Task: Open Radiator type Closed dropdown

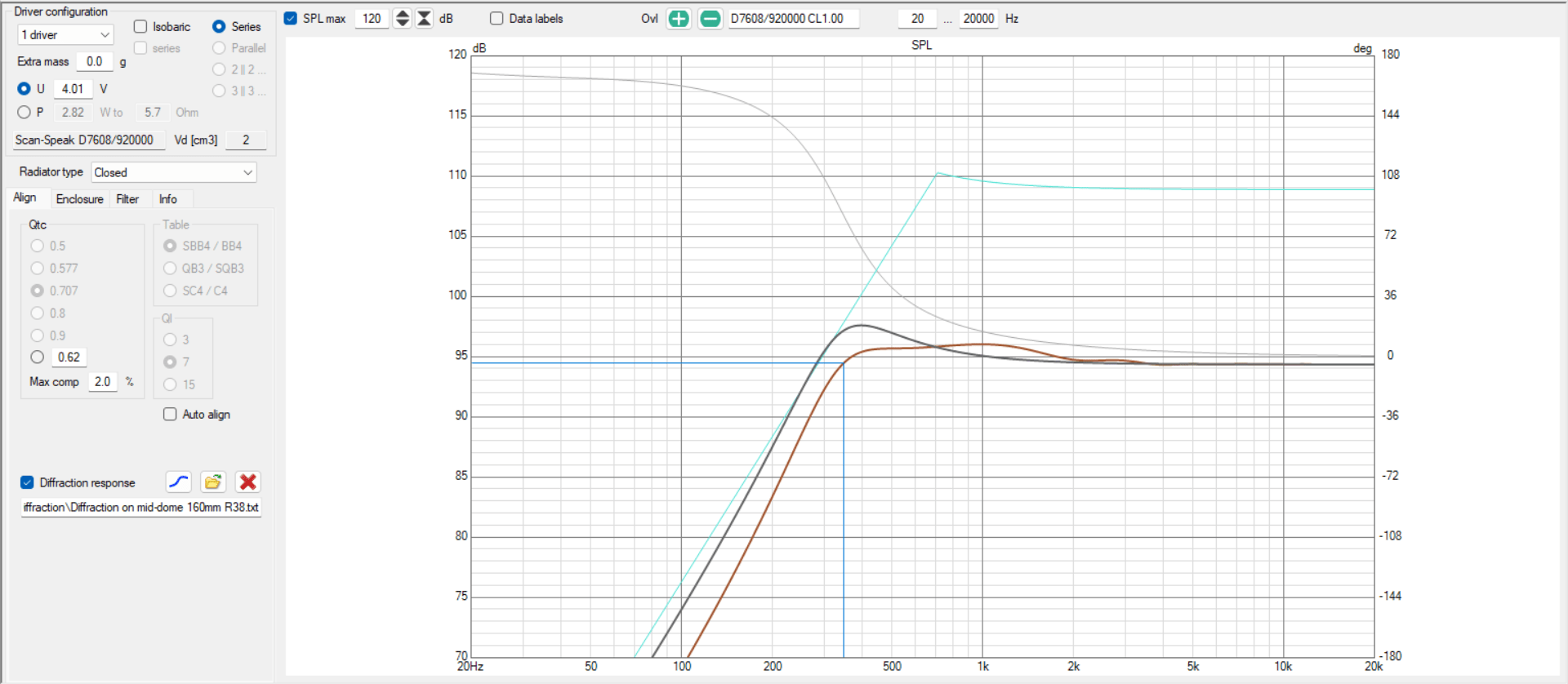Action: coord(174,172)
